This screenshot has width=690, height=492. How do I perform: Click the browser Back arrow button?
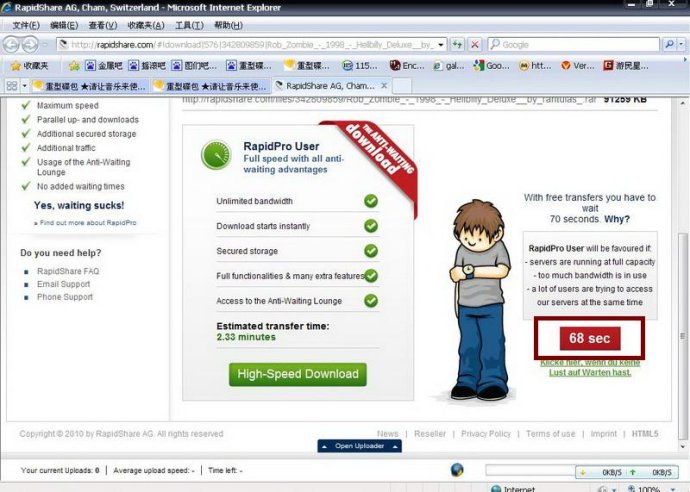[x=11, y=45]
